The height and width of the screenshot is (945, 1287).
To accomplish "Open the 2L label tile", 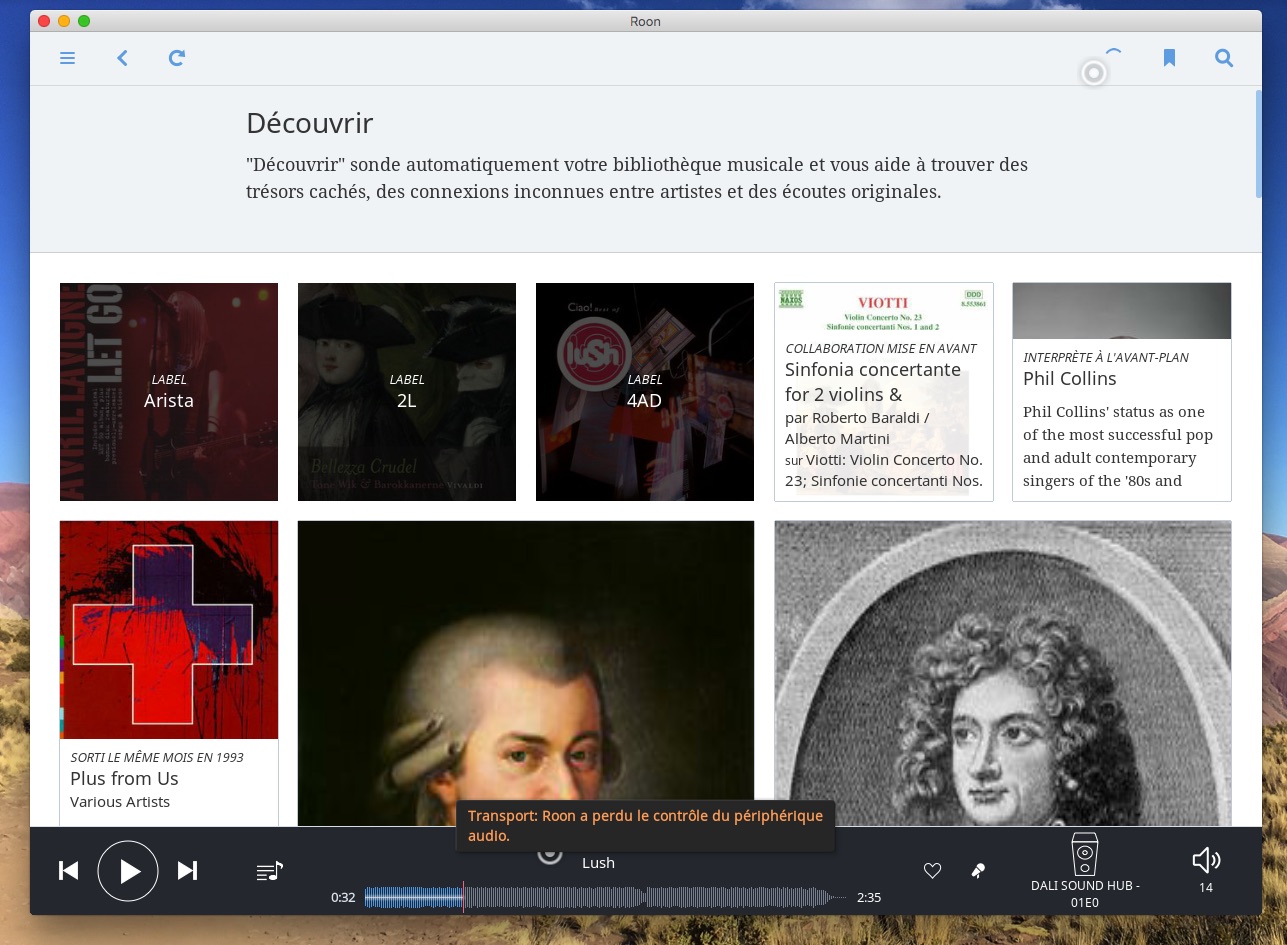I will (407, 392).
